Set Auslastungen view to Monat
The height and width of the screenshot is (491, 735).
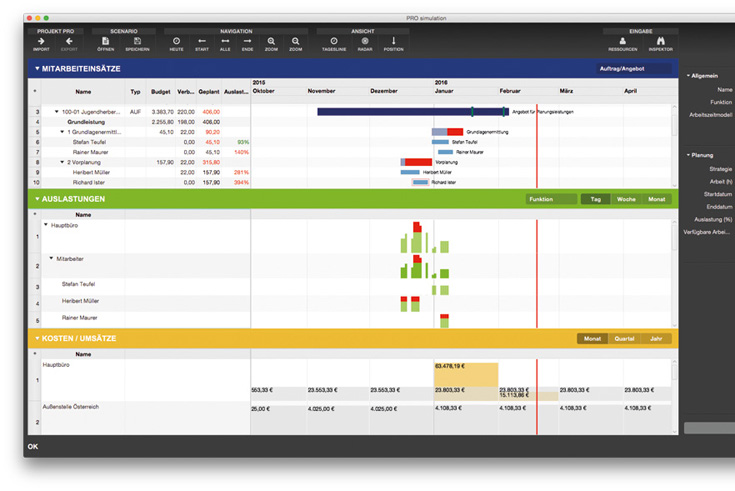click(x=657, y=199)
